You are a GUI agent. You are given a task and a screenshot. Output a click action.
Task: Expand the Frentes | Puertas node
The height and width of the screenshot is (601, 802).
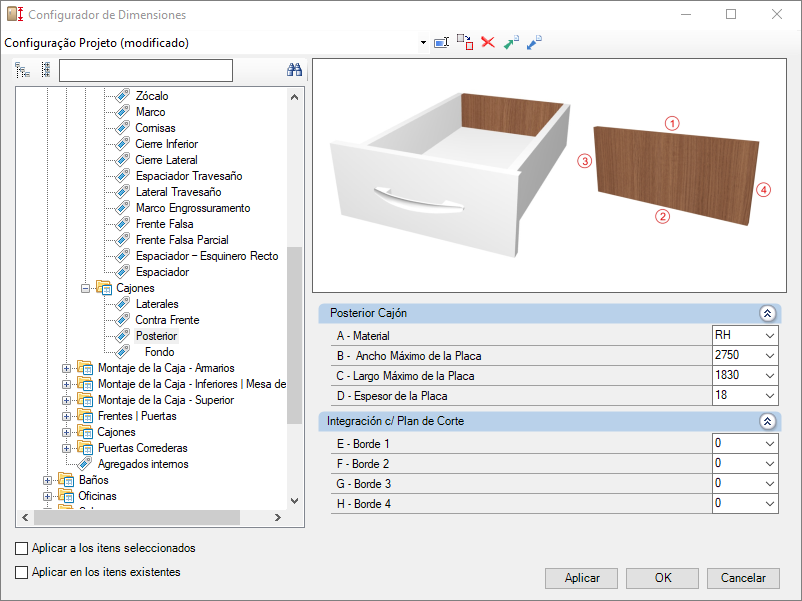click(66, 416)
